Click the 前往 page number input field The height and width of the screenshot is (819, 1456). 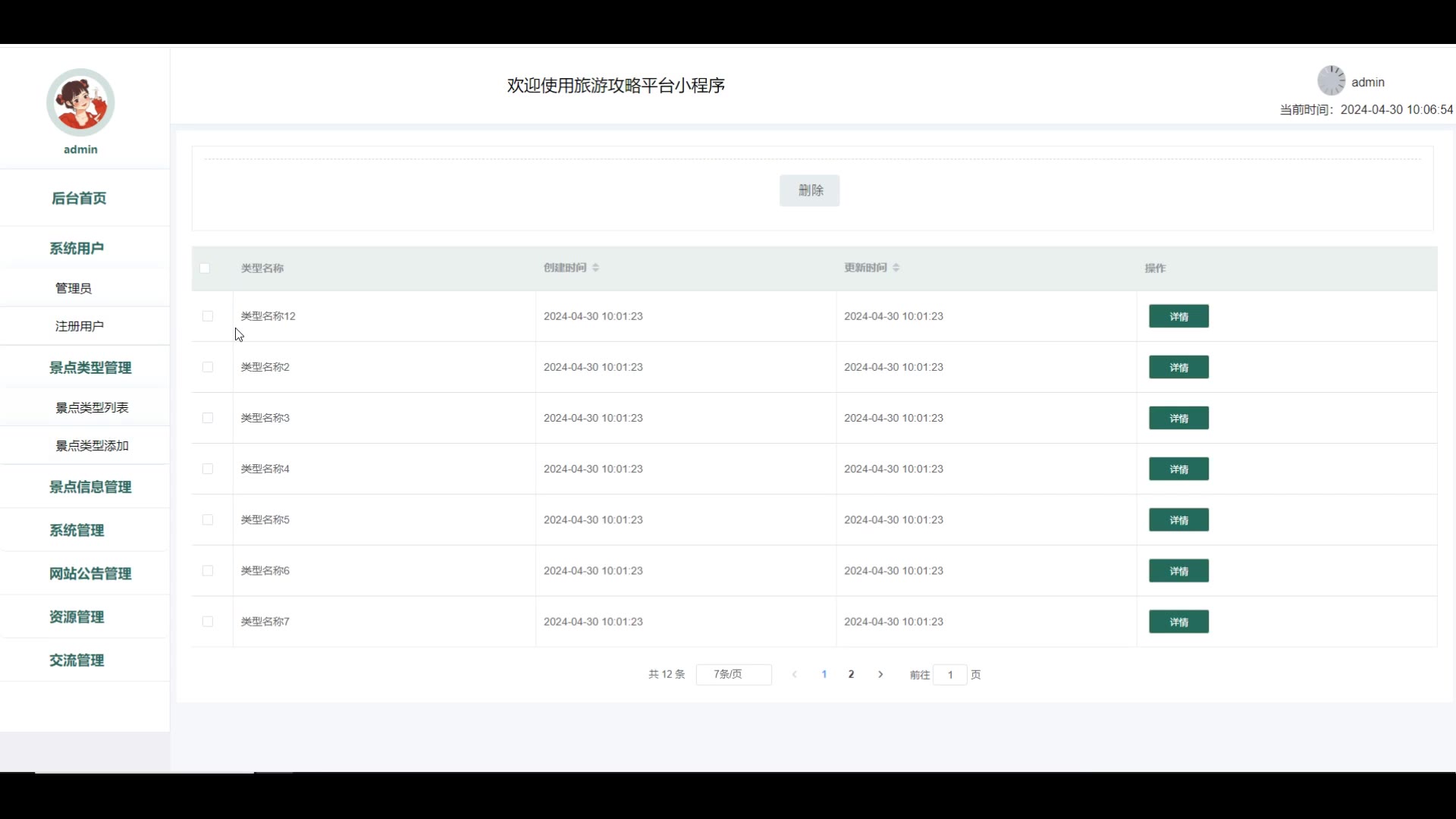point(949,674)
